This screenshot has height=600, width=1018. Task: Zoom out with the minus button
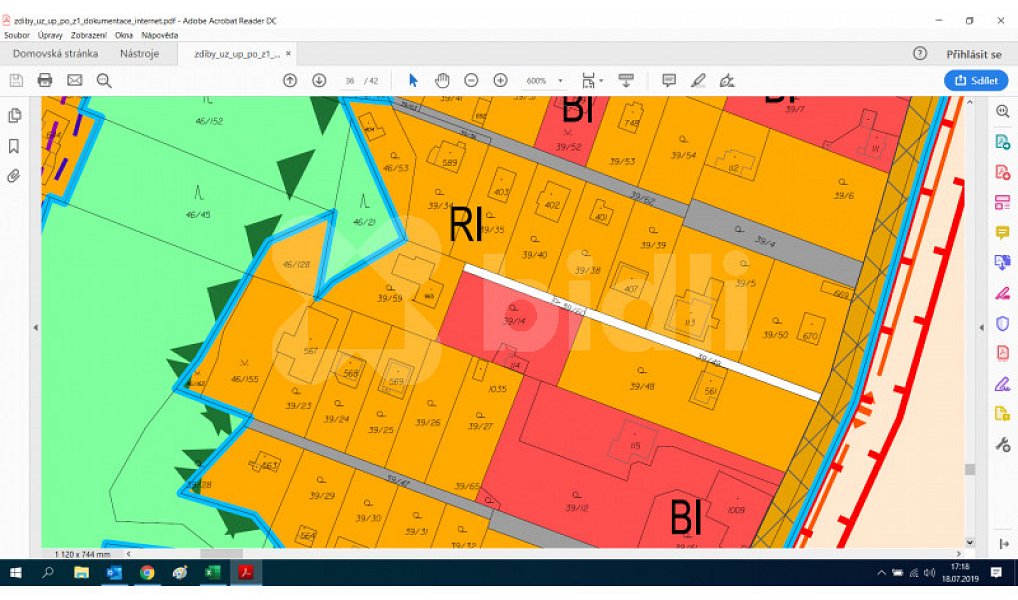[471, 81]
